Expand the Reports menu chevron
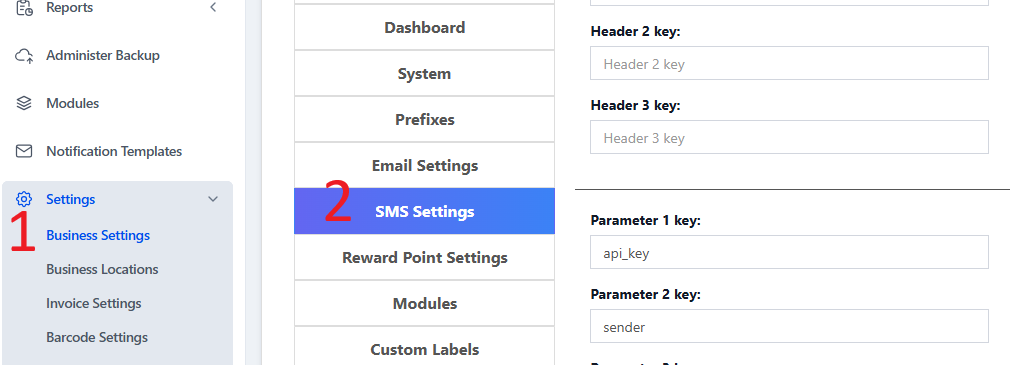This screenshot has height=365, width=1010. 213,8
